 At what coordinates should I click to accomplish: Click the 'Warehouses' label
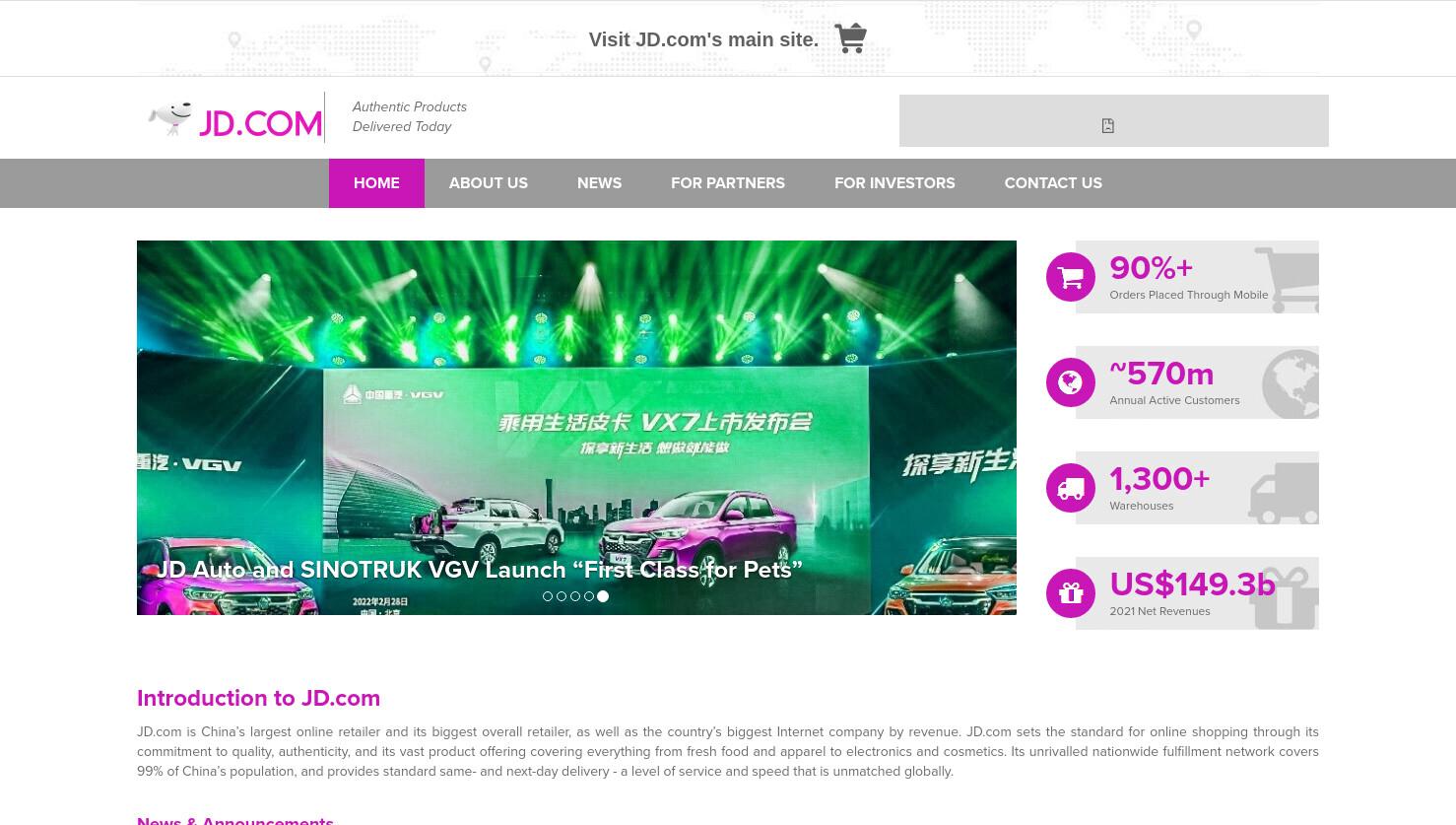[x=1142, y=506]
